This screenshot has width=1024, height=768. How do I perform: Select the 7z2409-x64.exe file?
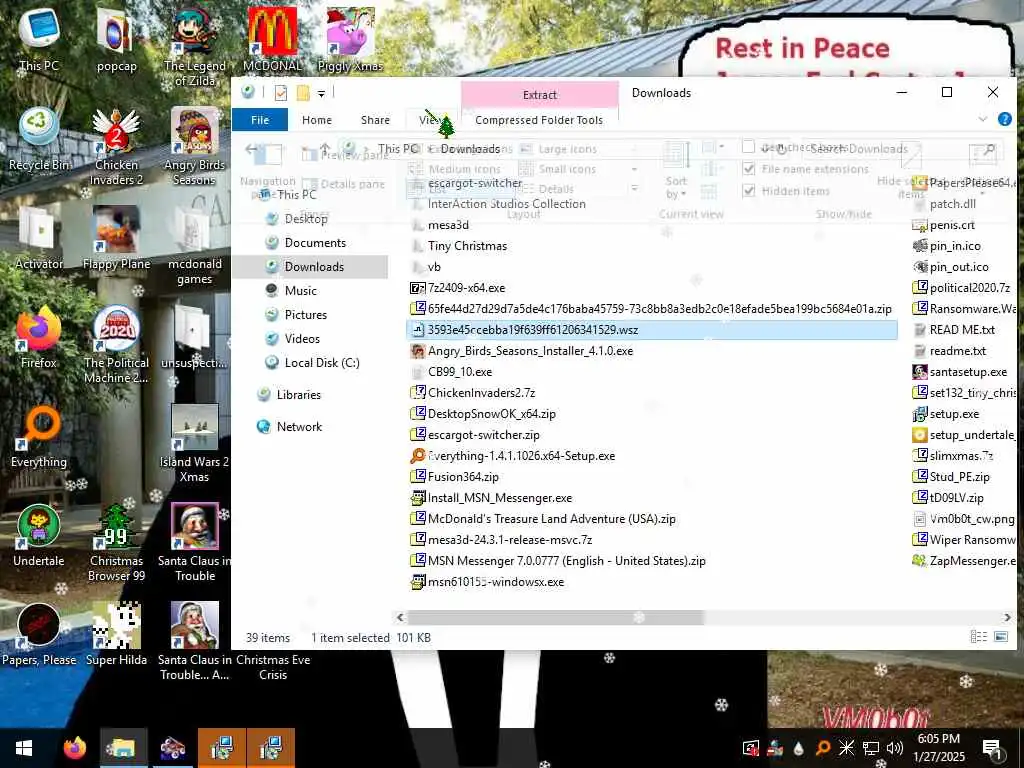tap(466, 288)
